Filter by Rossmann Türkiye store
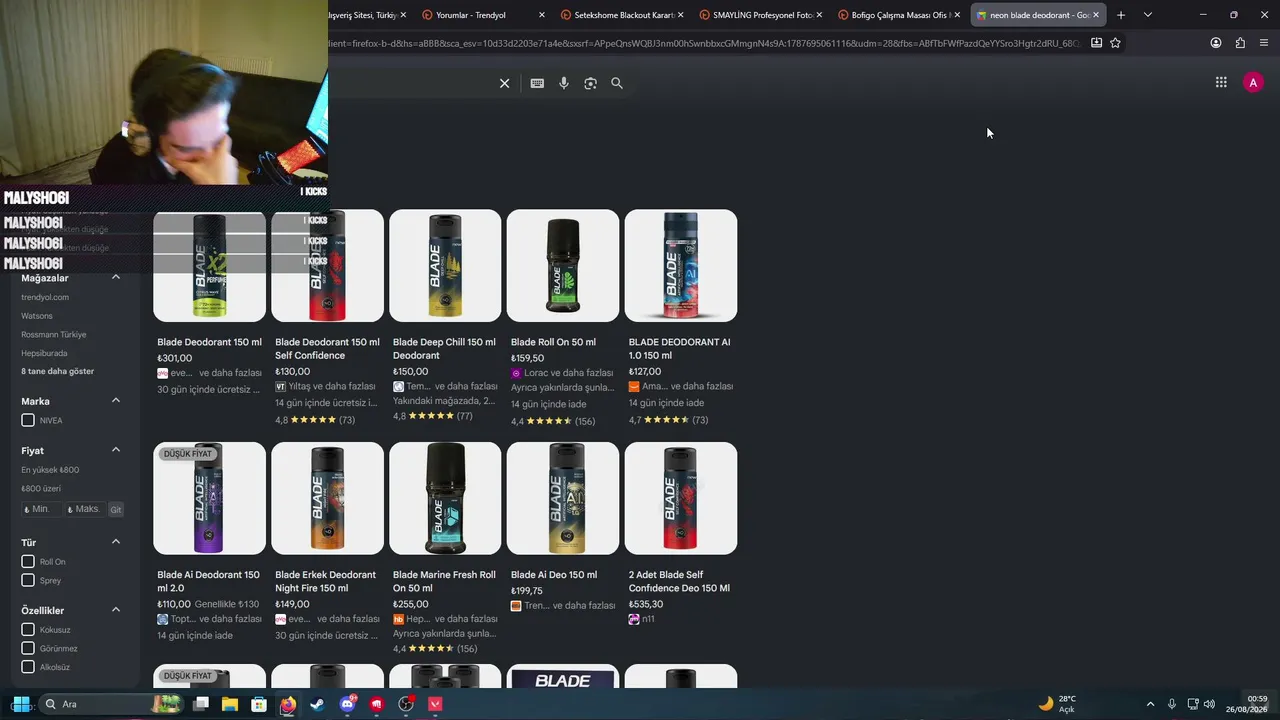This screenshot has height=720, width=1280. 54,335
